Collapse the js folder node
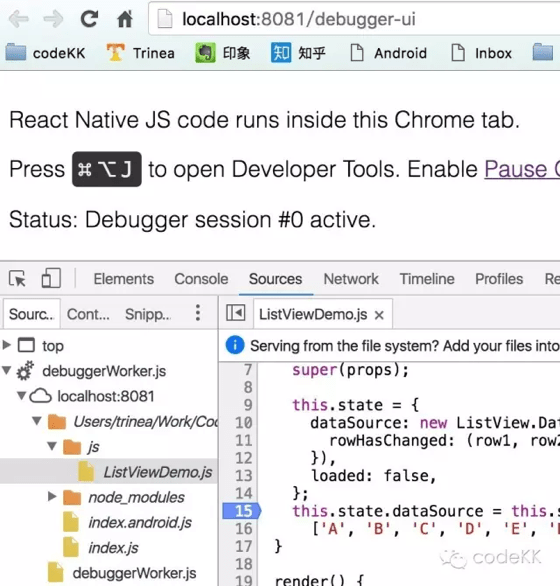The image size is (560, 586). tap(52, 446)
